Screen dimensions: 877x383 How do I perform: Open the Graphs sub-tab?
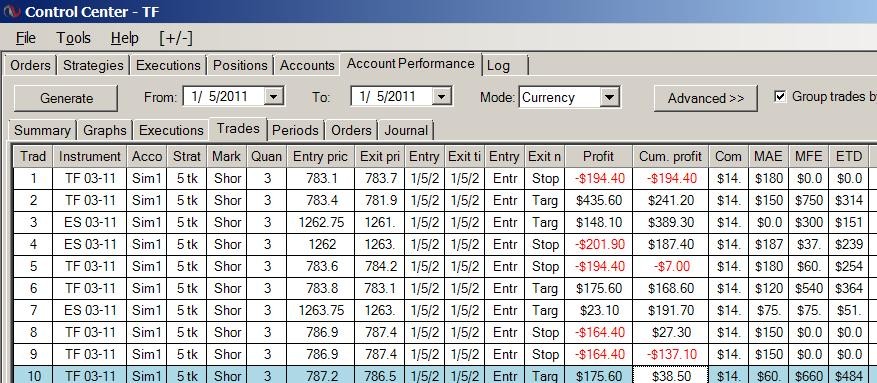tap(105, 131)
